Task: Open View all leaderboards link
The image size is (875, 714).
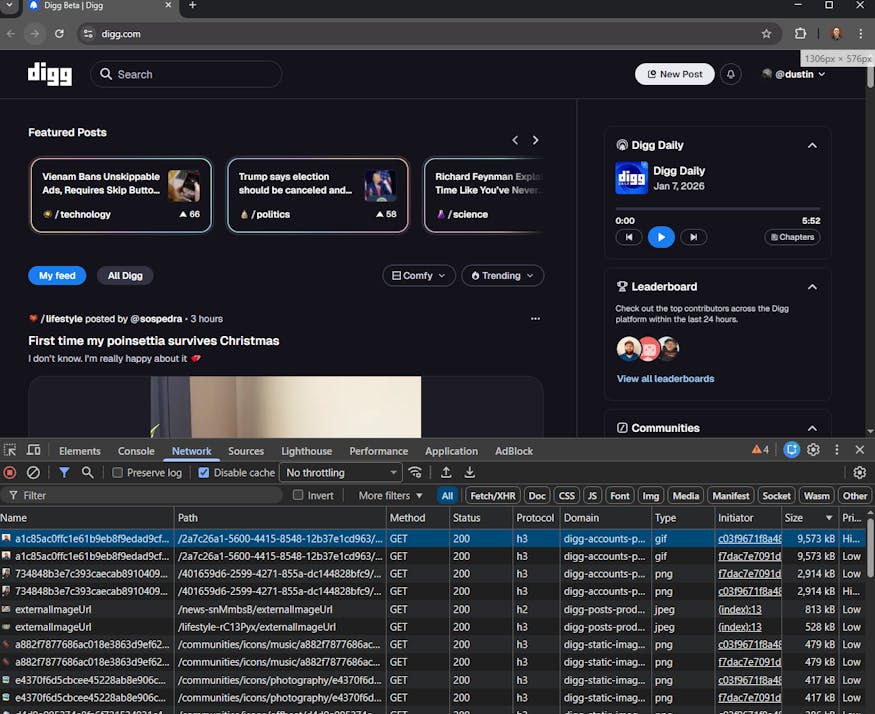Action: coord(665,379)
